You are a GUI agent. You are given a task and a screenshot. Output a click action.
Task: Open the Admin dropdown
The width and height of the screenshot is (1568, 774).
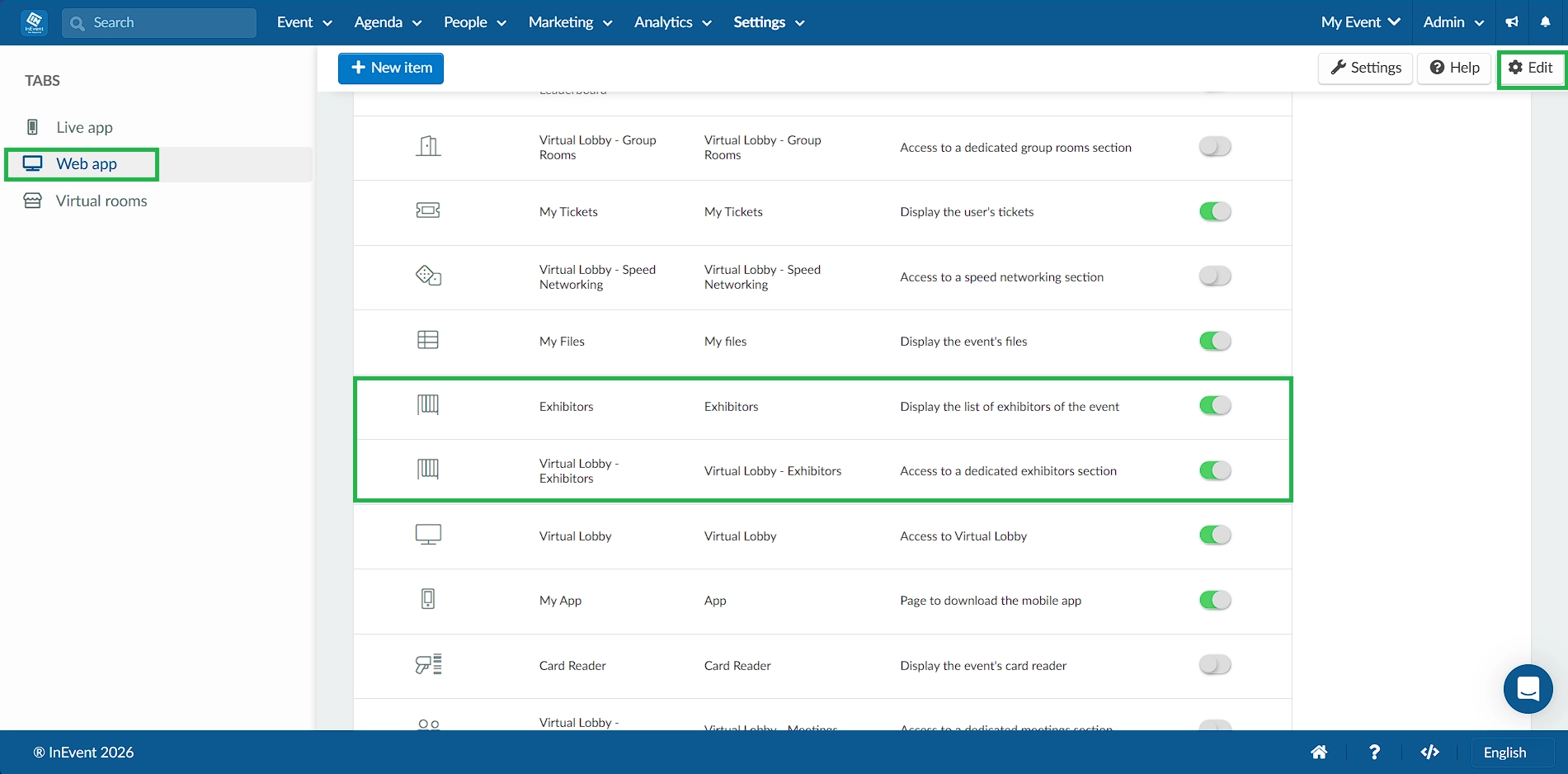(1453, 22)
